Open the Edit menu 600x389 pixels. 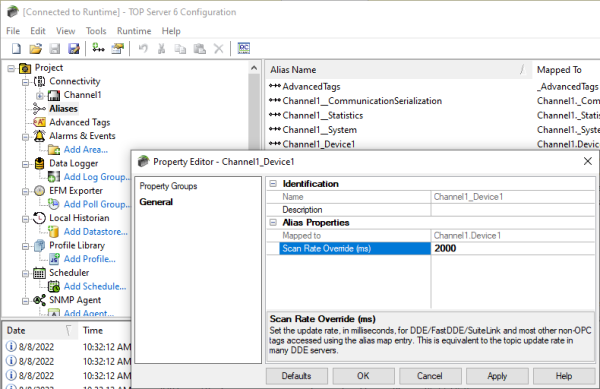(38, 31)
